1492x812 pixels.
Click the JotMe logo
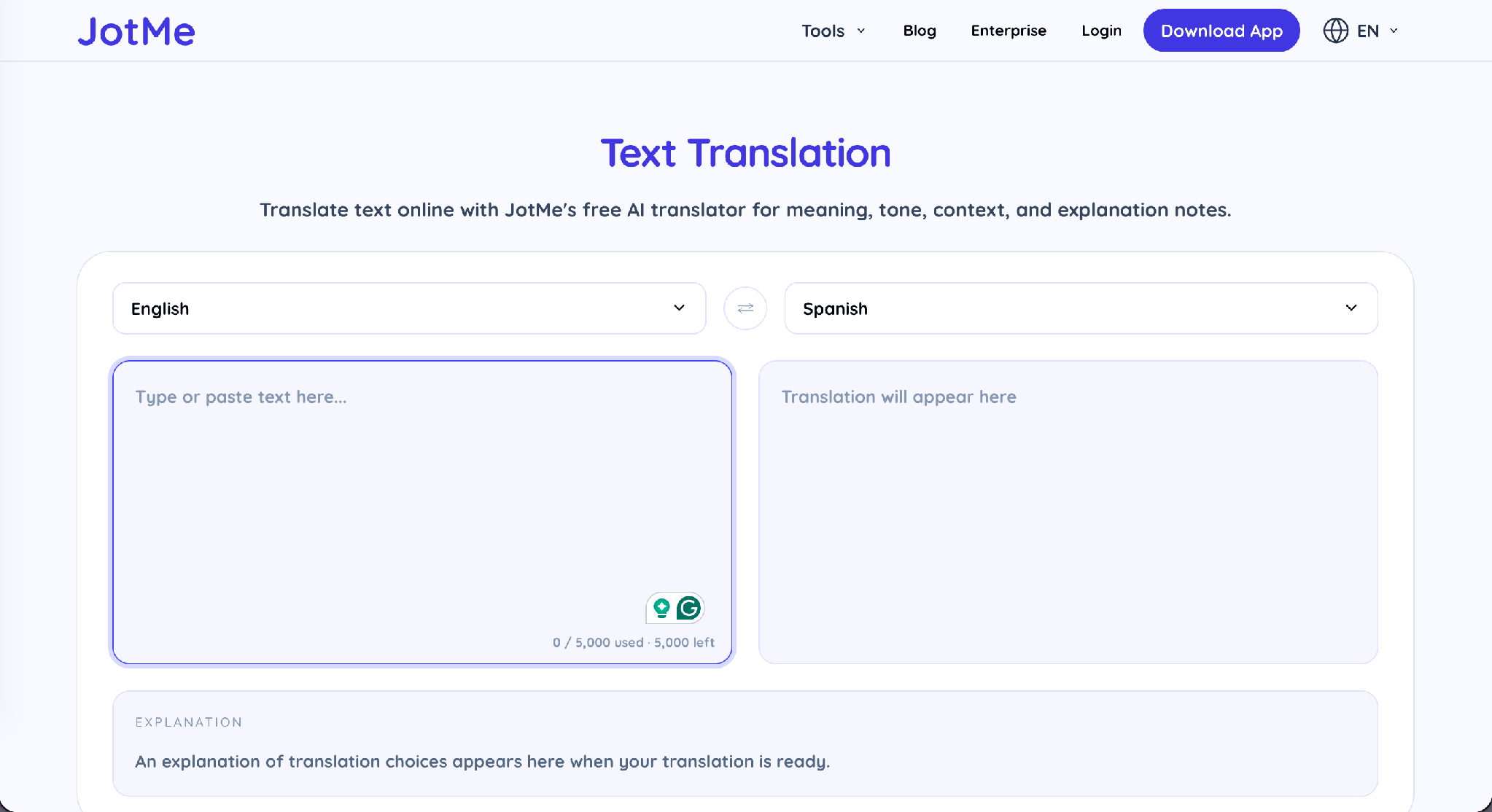[136, 31]
